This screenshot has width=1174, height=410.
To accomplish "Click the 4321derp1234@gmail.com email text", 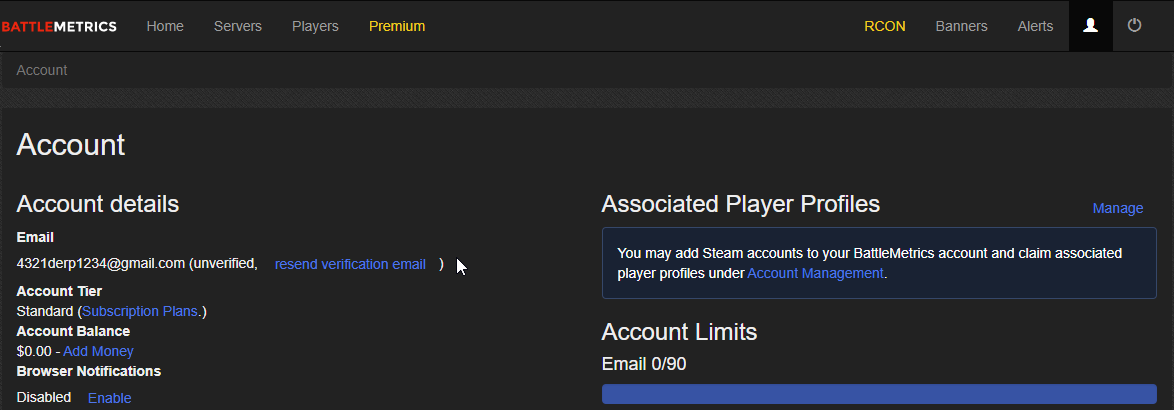I will (100, 264).
